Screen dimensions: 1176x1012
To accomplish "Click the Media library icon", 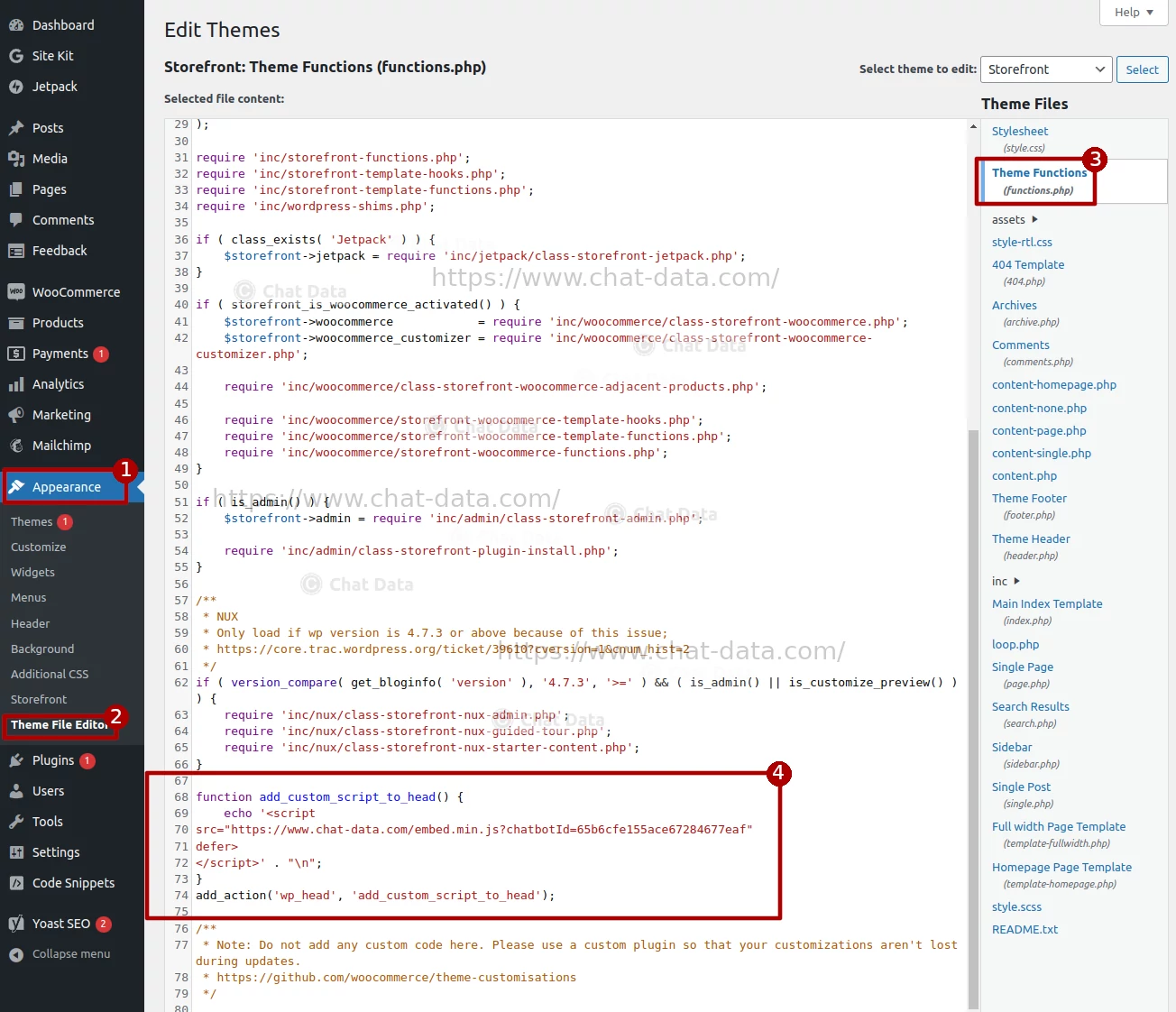I will 16,159.
